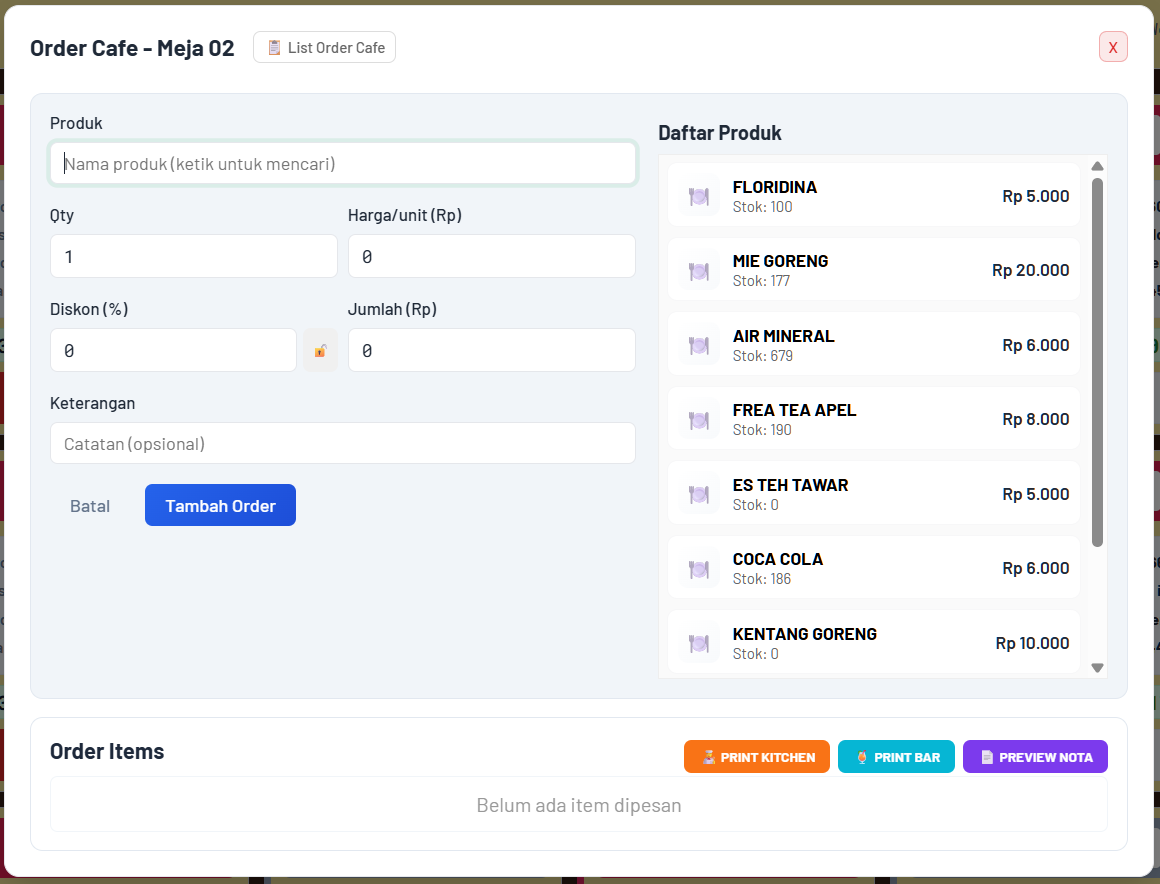Screen dimensions: 1160x884
Task: Click the plate icon beside FREA TEA APEL
Action: click(x=699, y=420)
